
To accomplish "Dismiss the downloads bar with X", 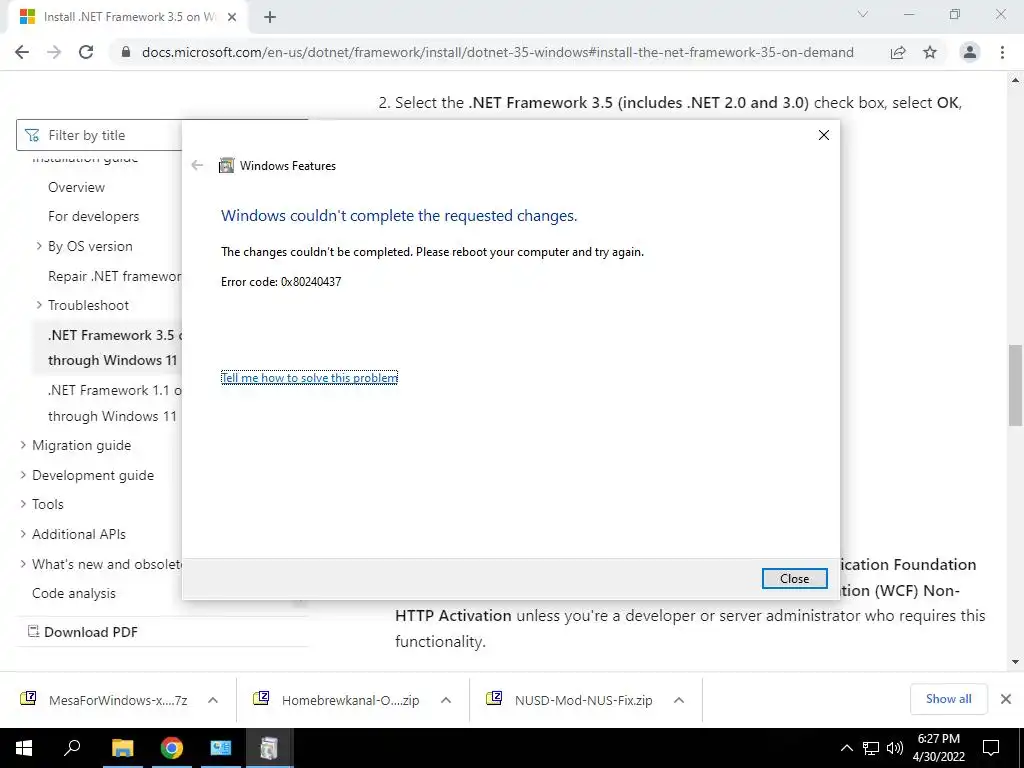I will point(1006,699).
